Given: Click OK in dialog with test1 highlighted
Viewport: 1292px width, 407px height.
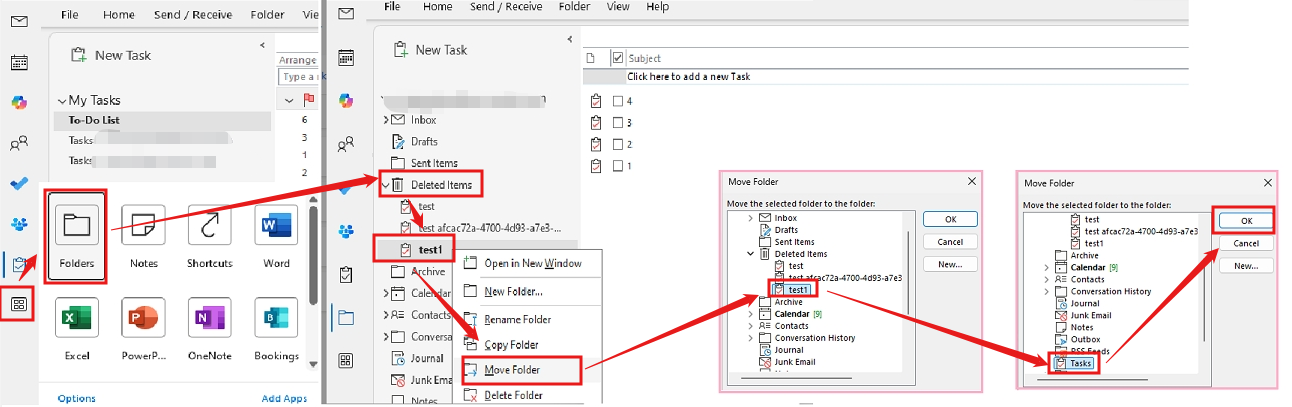Looking at the screenshot, I should coord(950,219).
